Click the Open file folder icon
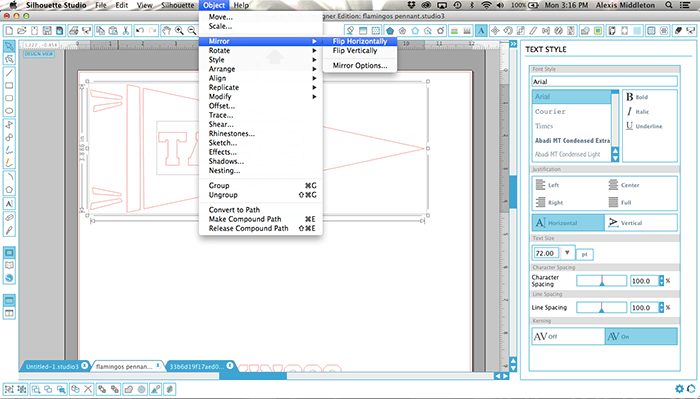 [21, 31]
